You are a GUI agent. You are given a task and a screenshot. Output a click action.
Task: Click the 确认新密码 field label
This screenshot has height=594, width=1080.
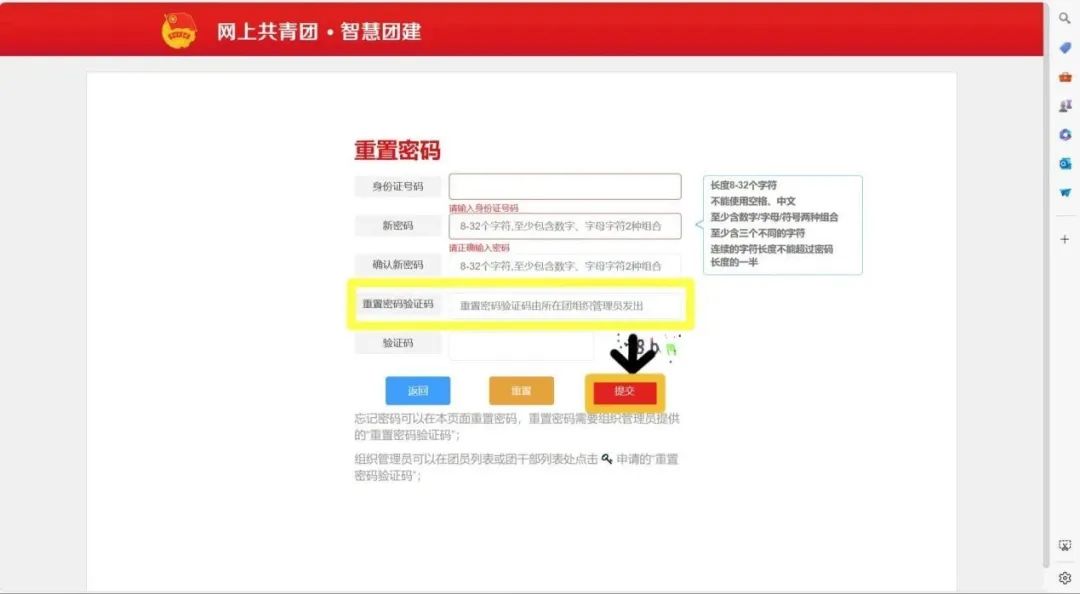[x=398, y=265]
